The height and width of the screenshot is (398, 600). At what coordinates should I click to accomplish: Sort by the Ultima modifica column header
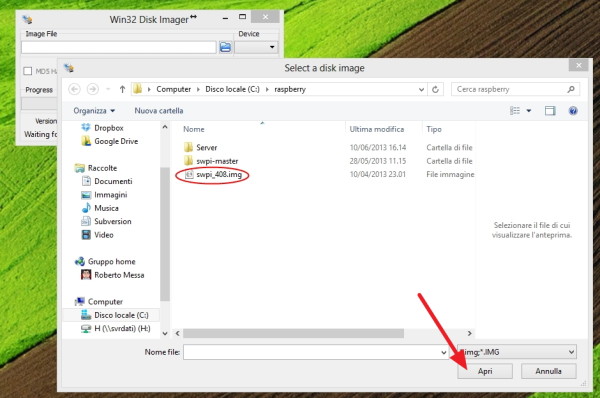(x=377, y=129)
